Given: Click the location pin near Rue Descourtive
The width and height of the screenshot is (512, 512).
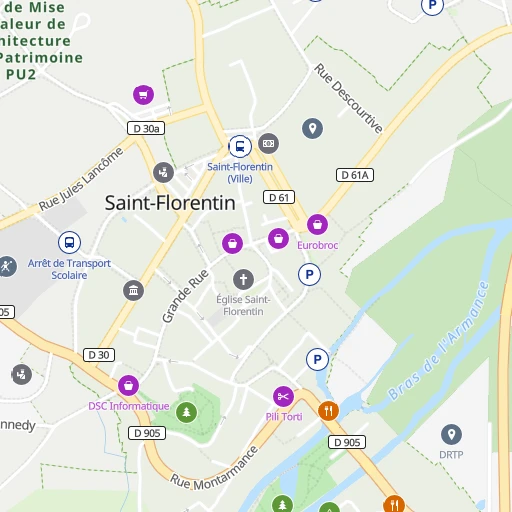Looking at the screenshot, I should tap(312, 128).
